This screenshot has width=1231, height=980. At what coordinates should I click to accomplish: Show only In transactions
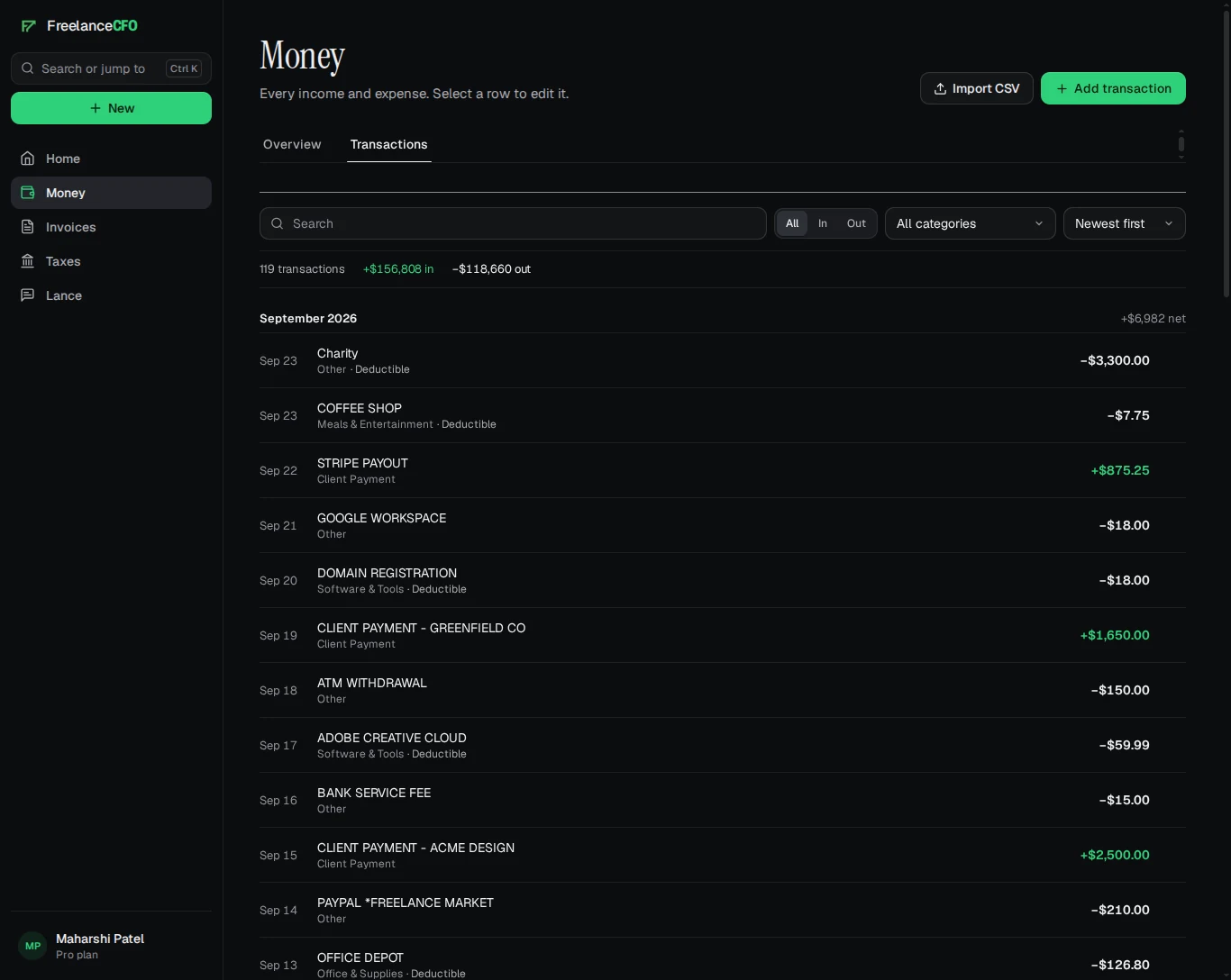tap(823, 223)
